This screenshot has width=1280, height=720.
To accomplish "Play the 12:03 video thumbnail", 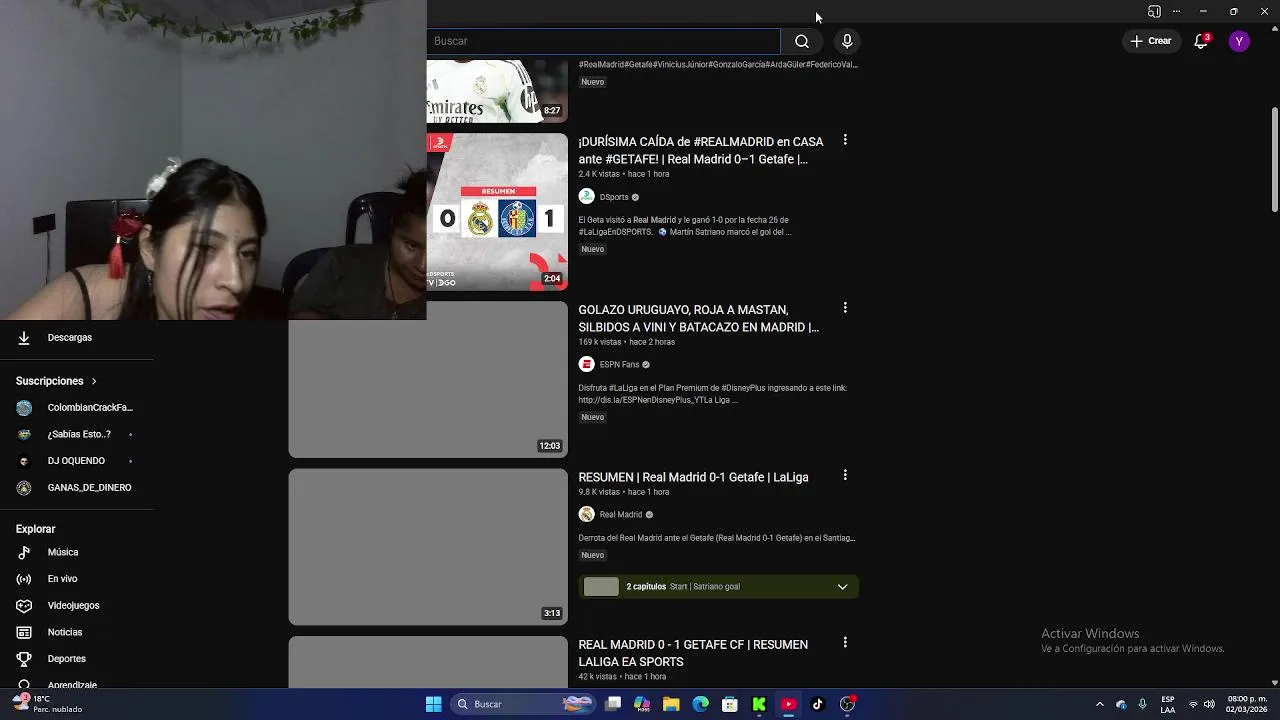I will [428, 379].
